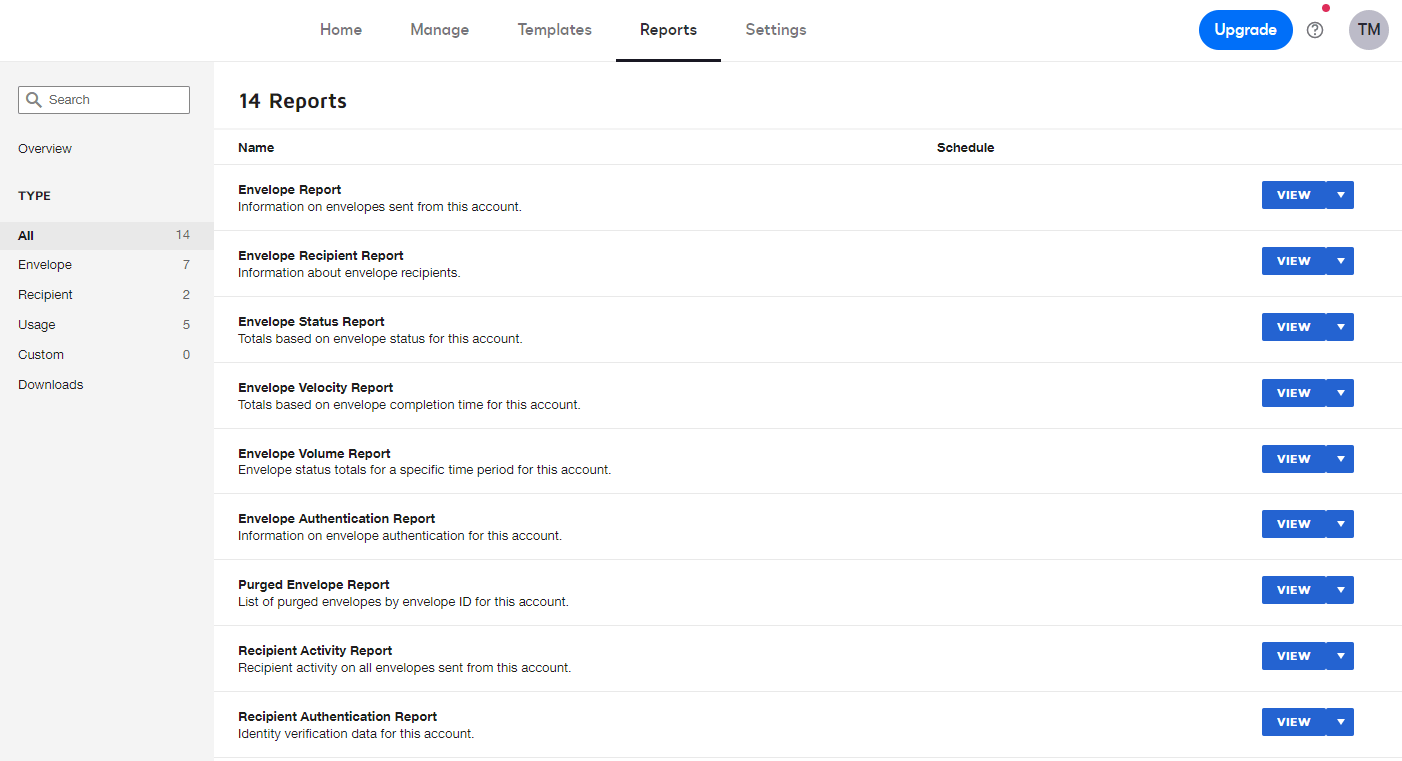The width and height of the screenshot is (1402, 761).
Task: Open the Overview link in sidebar
Action: click(45, 149)
